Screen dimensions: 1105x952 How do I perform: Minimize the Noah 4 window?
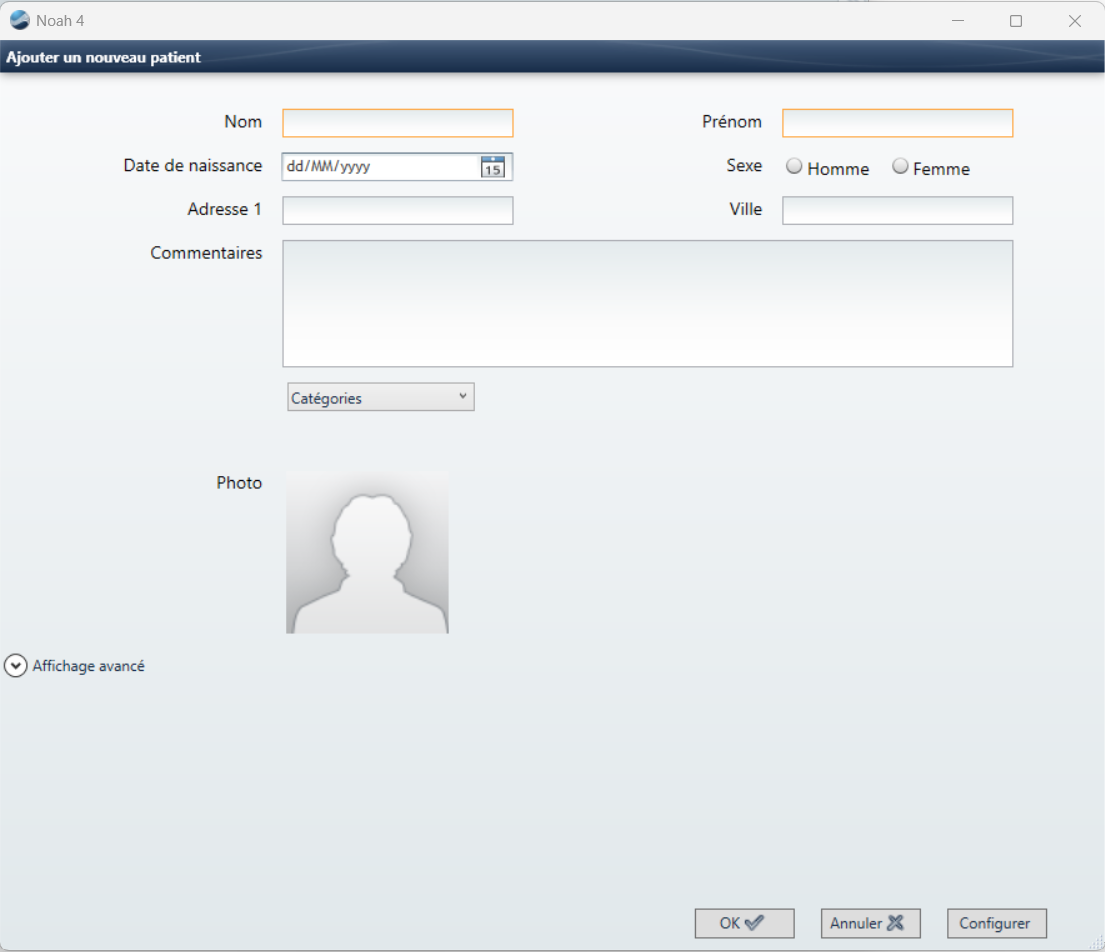pyautogui.click(x=958, y=21)
